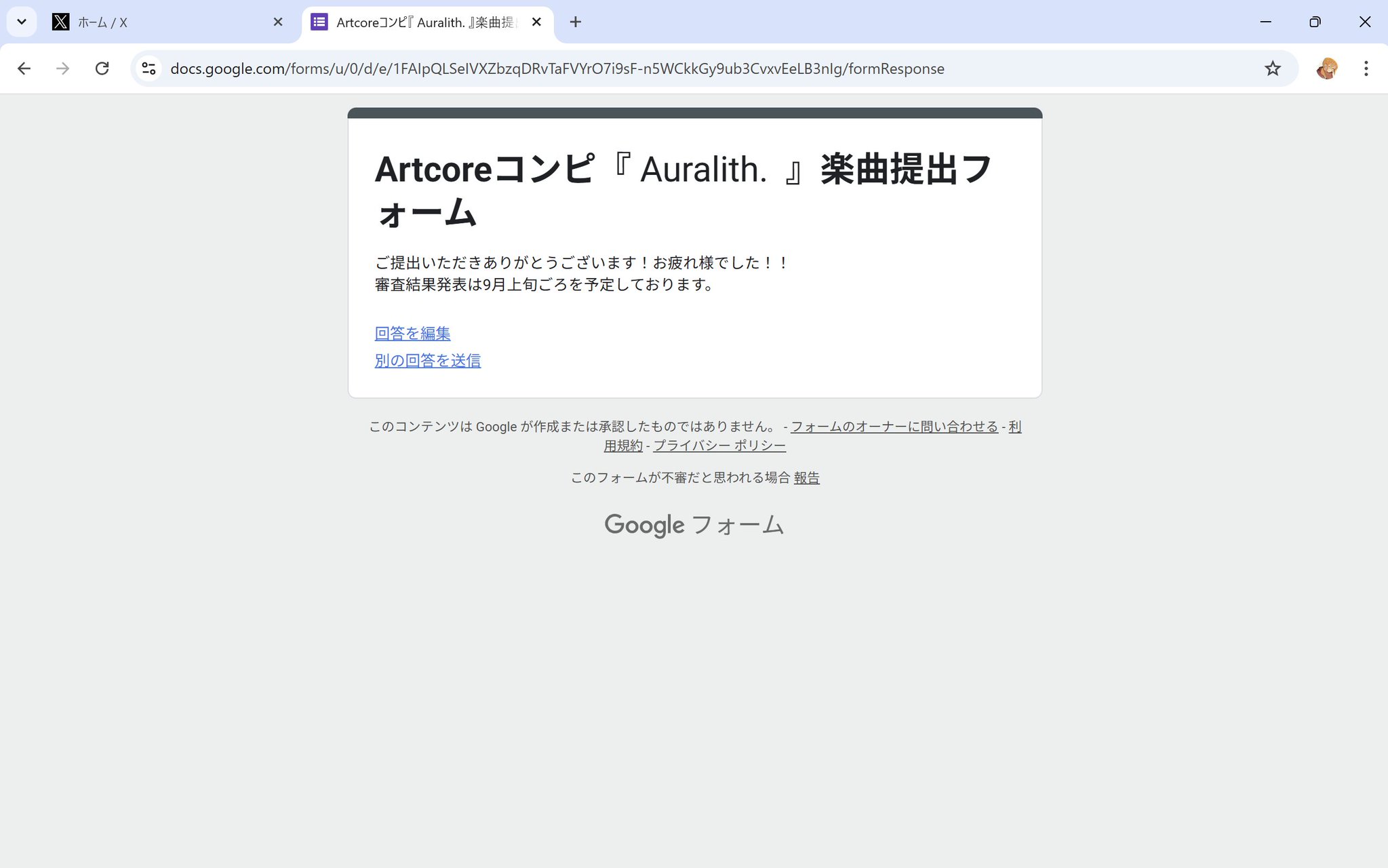Viewport: 1388px width, 868px height.
Task: Reload the current page
Action: pyautogui.click(x=102, y=68)
